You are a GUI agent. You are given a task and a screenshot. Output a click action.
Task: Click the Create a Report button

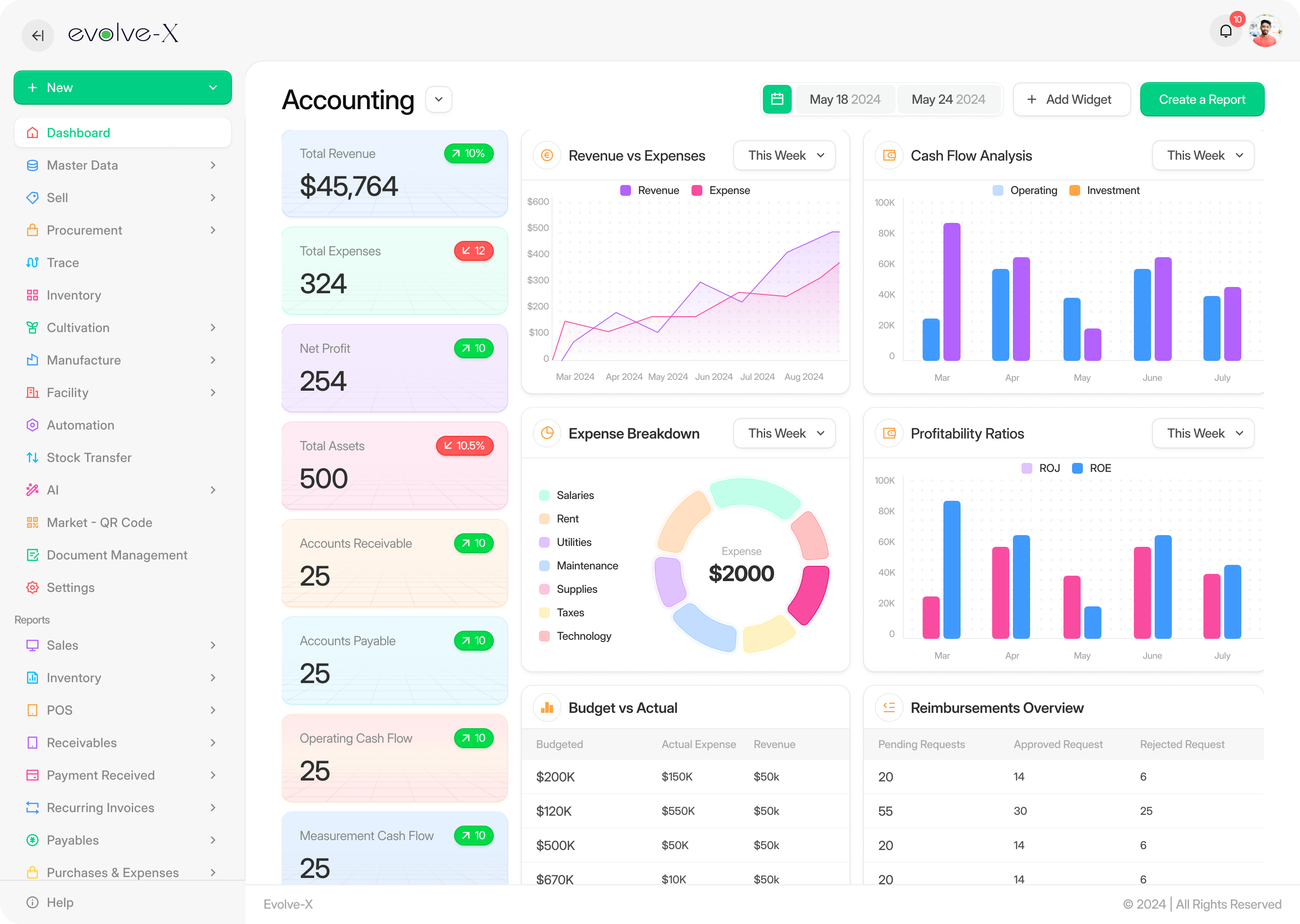click(x=1202, y=100)
